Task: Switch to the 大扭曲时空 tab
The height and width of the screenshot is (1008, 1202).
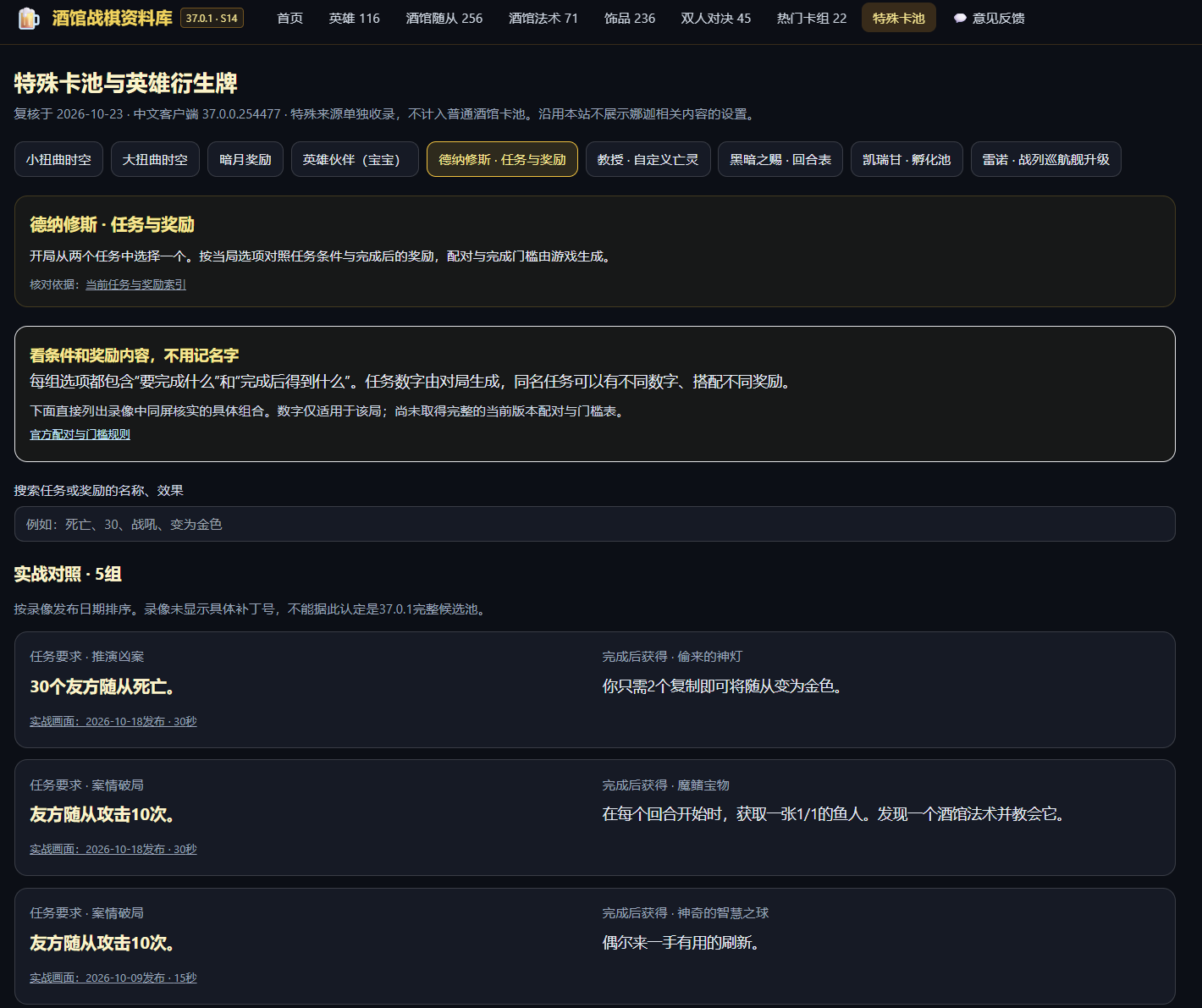Action: pyautogui.click(x=155, y=159)
